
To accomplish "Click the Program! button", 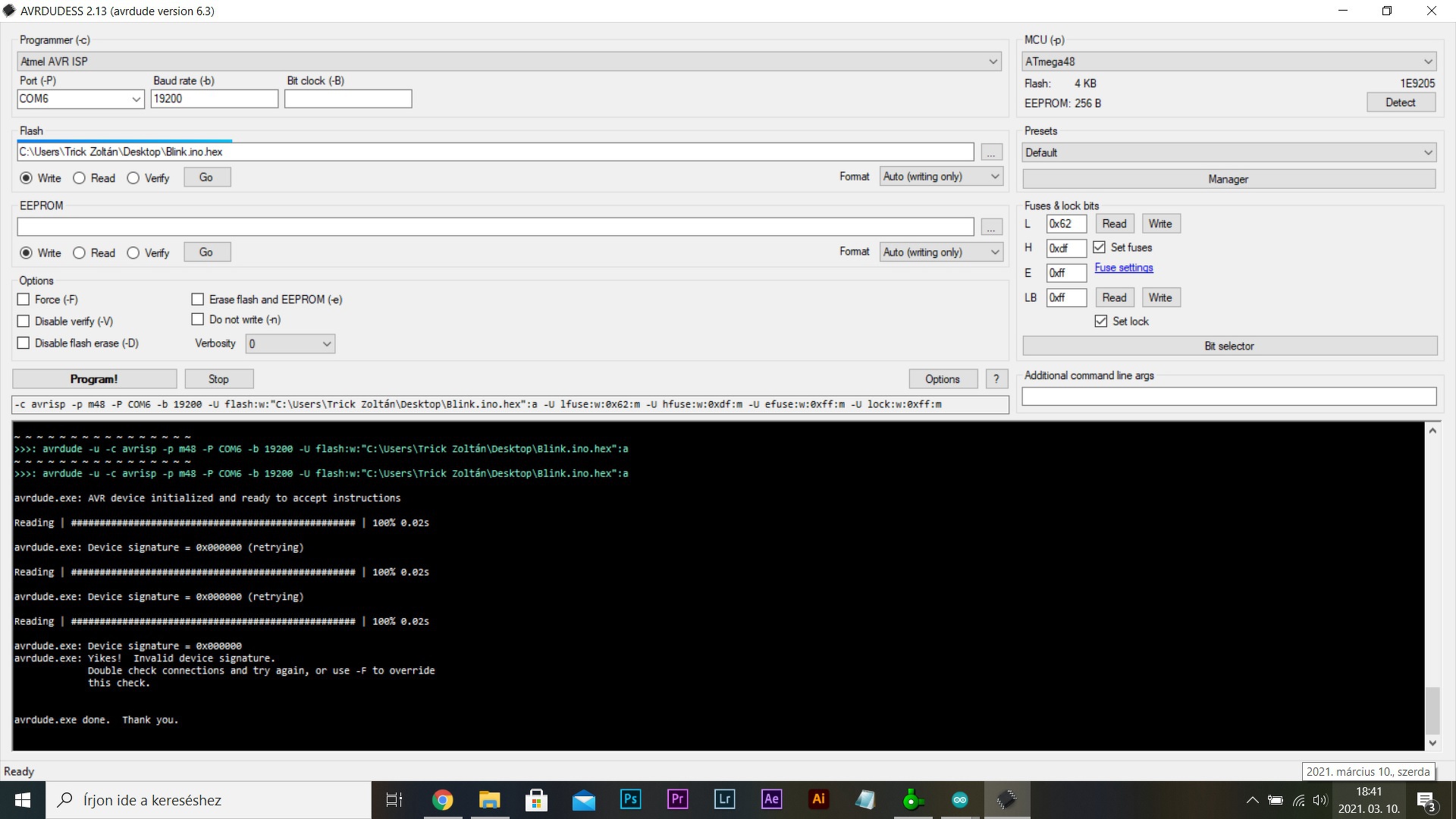I will click(x=94, y=379).
